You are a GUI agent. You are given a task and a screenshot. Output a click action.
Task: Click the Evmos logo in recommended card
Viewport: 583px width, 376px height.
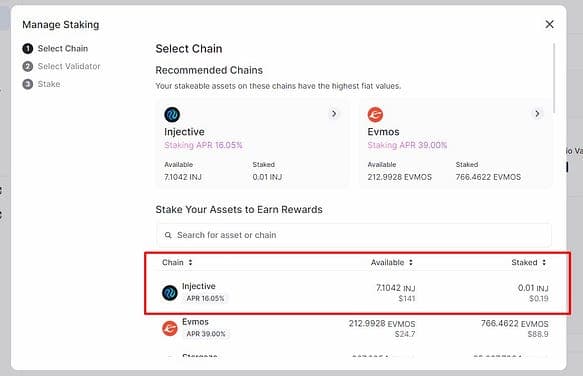click(x=375, y=115)
